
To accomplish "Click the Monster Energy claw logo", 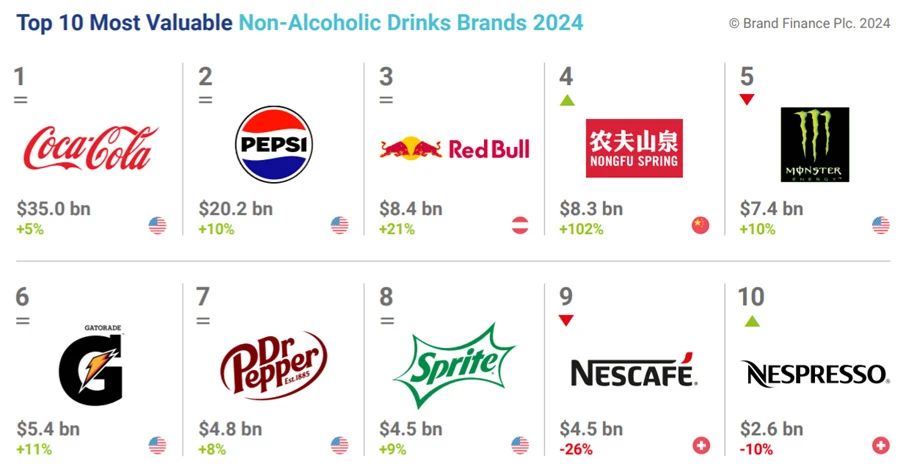I will click(x=814, y=145).
